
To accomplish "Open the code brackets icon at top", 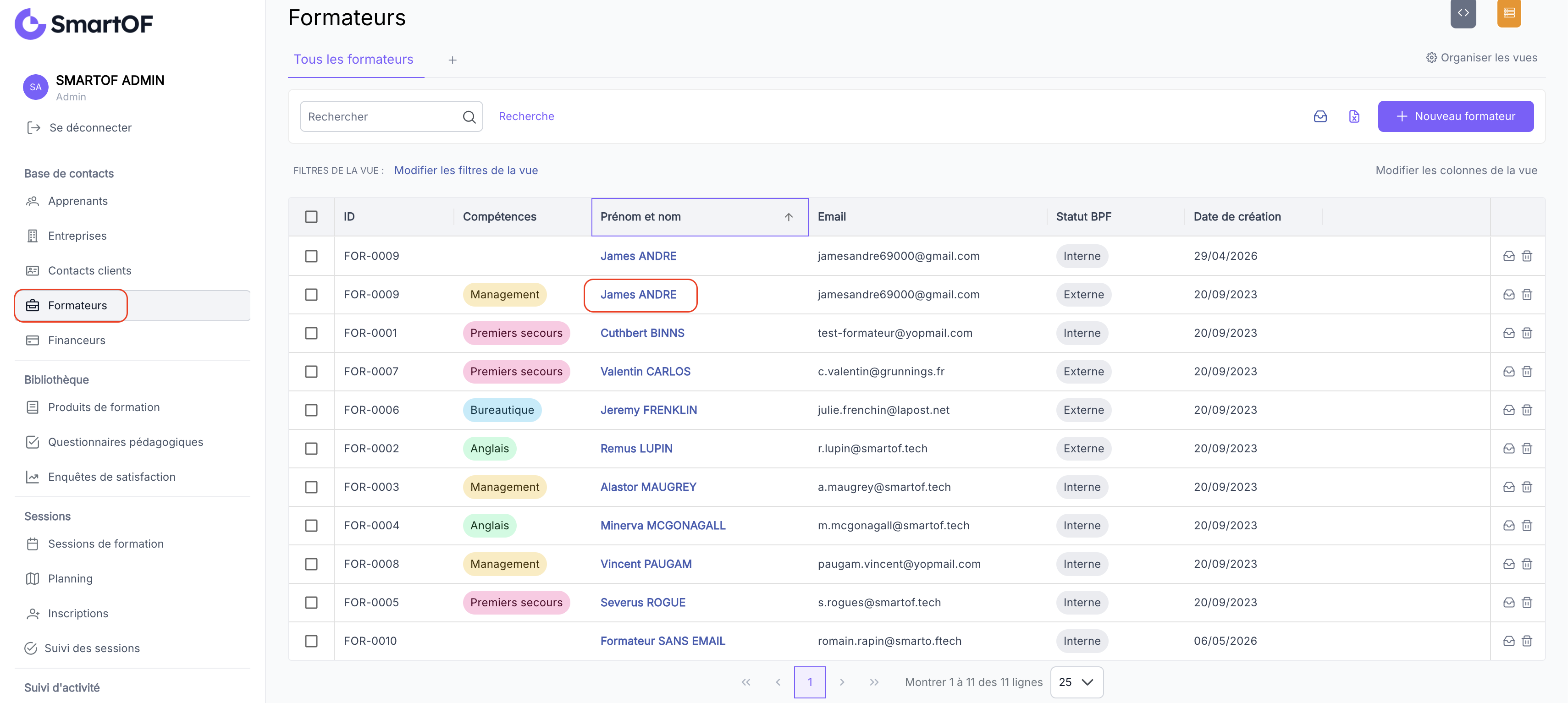I will pos(1463,13).
